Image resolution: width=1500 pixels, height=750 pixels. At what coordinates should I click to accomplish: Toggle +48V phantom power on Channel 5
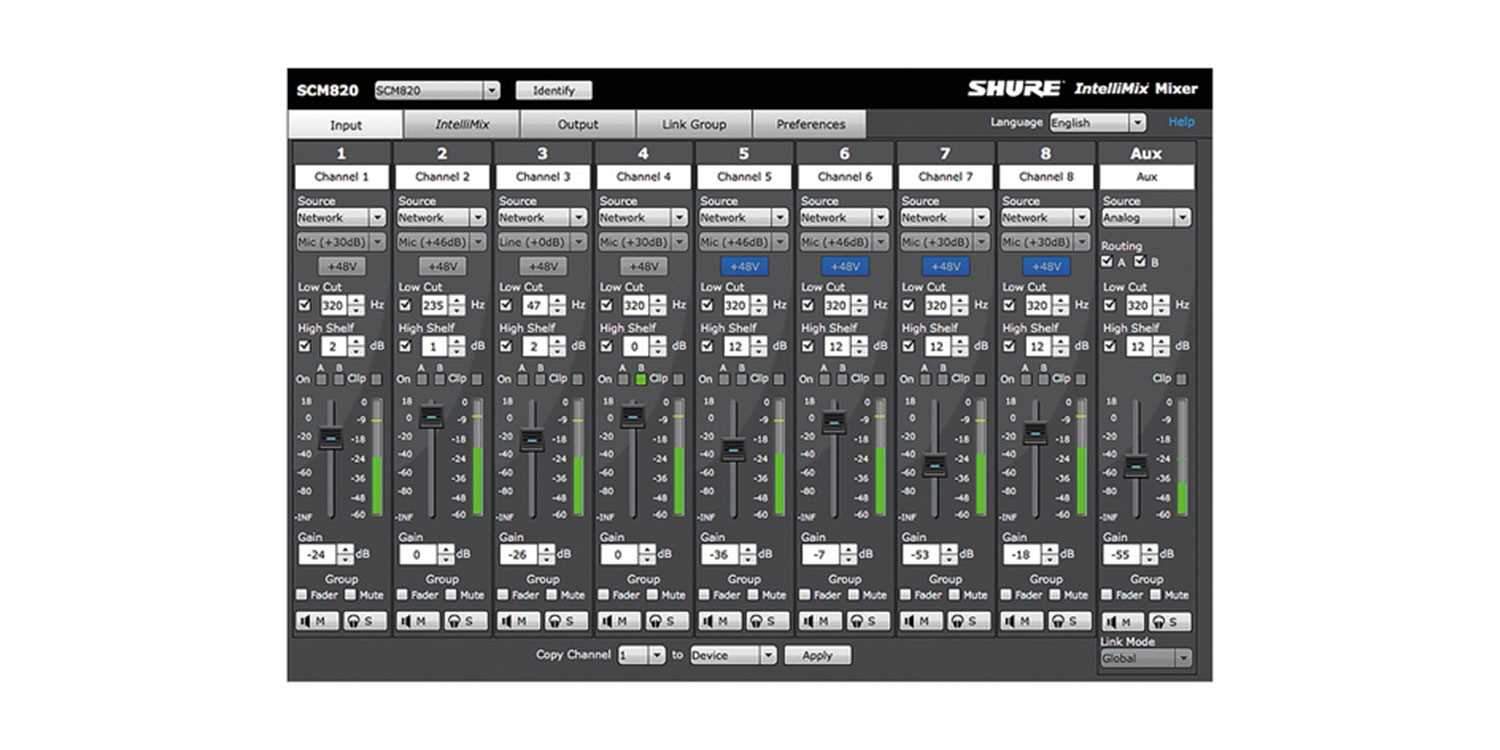point(744,267)
